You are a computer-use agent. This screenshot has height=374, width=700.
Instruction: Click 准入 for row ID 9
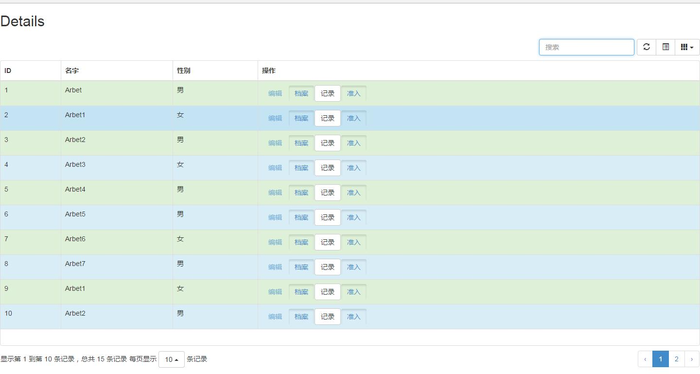[x=354, y=291]
